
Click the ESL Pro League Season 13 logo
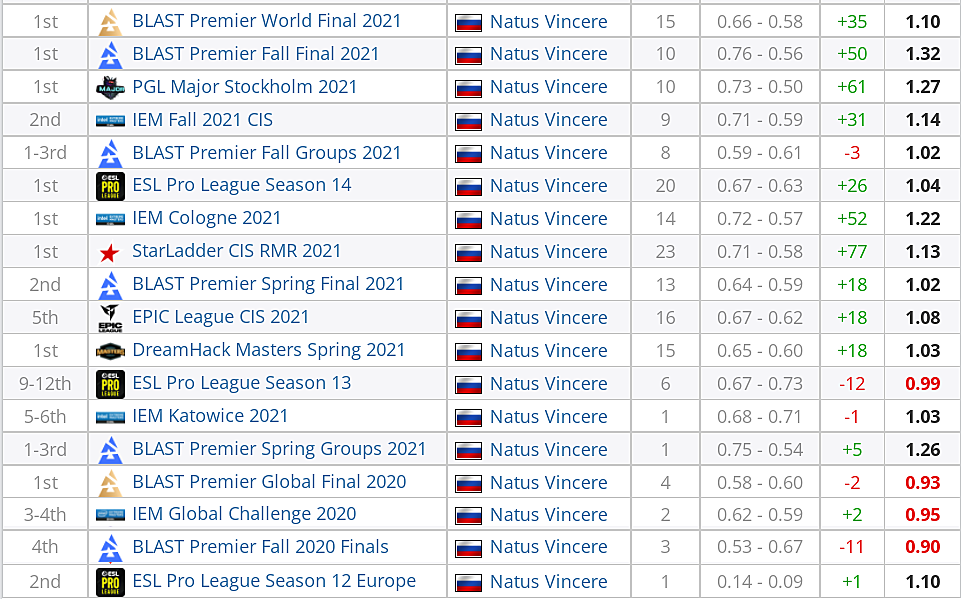[109, 384]
